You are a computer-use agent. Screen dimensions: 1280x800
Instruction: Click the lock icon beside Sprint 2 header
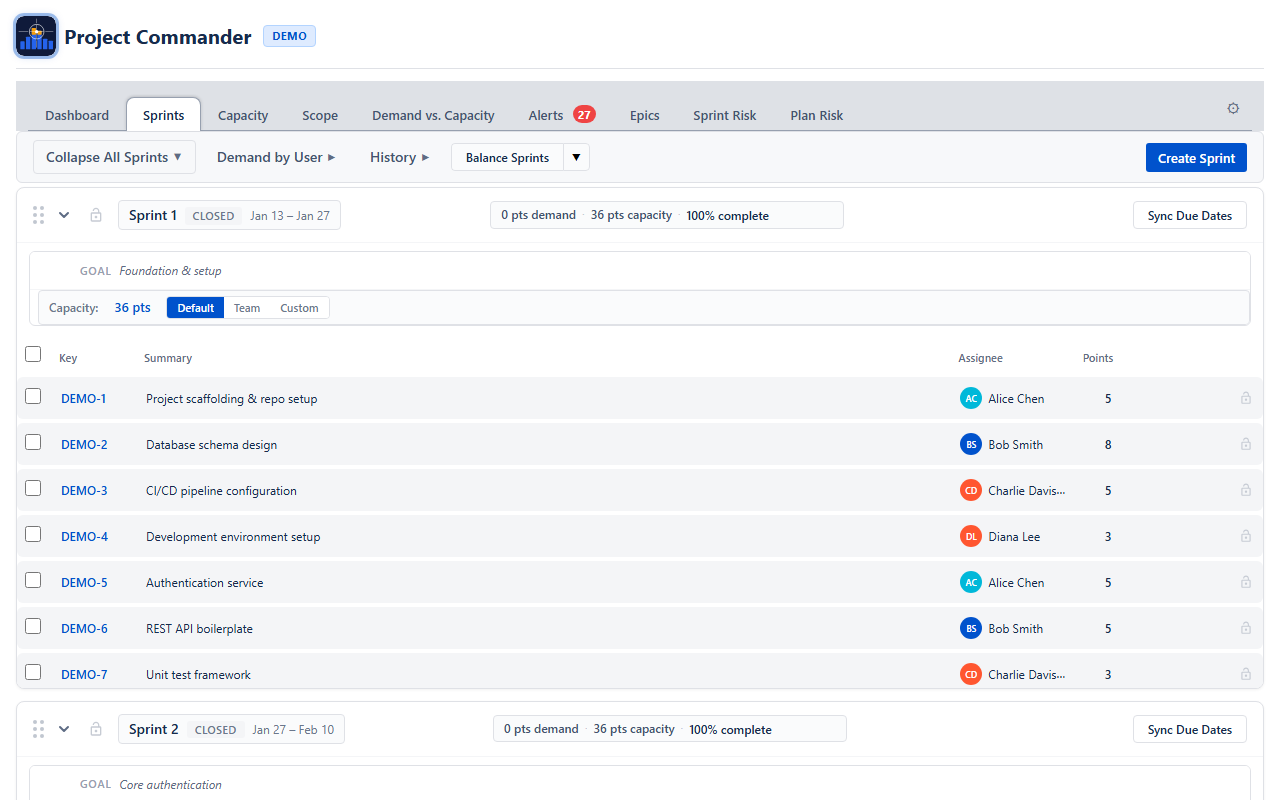pos(96,729)
